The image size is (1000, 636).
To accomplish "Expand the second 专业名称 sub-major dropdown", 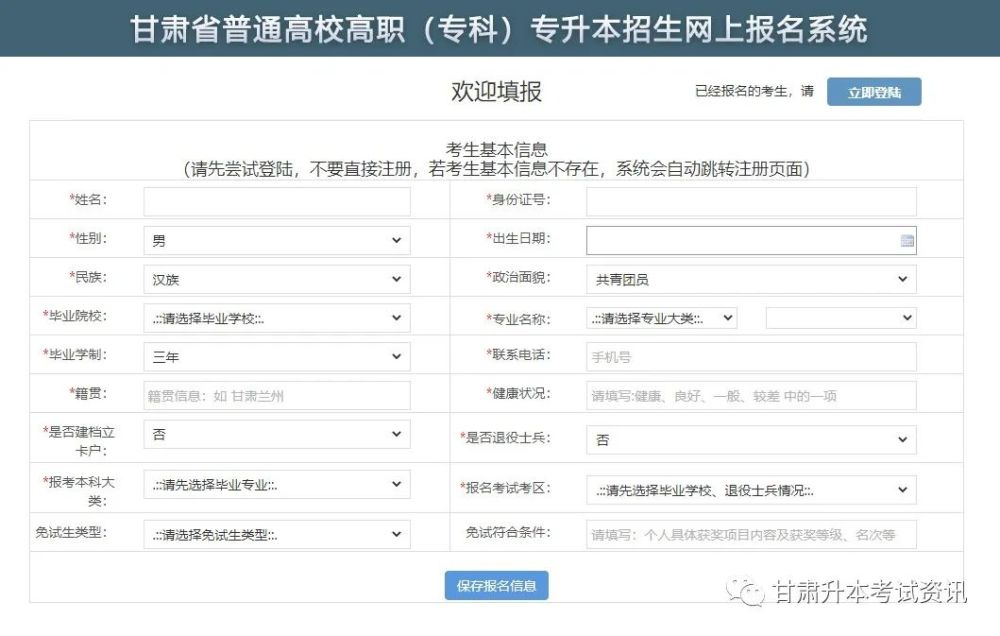I will pyautogui.click(x=840, y=318).
